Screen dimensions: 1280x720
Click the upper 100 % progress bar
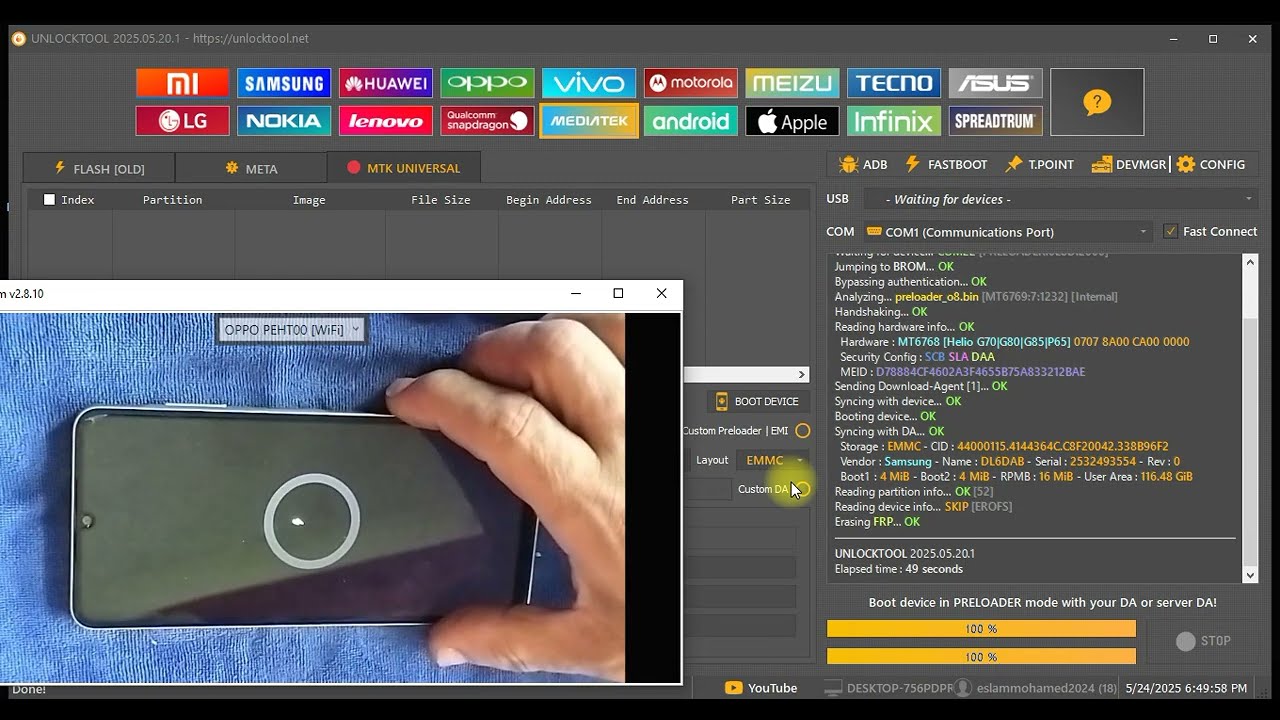(981, 629)
